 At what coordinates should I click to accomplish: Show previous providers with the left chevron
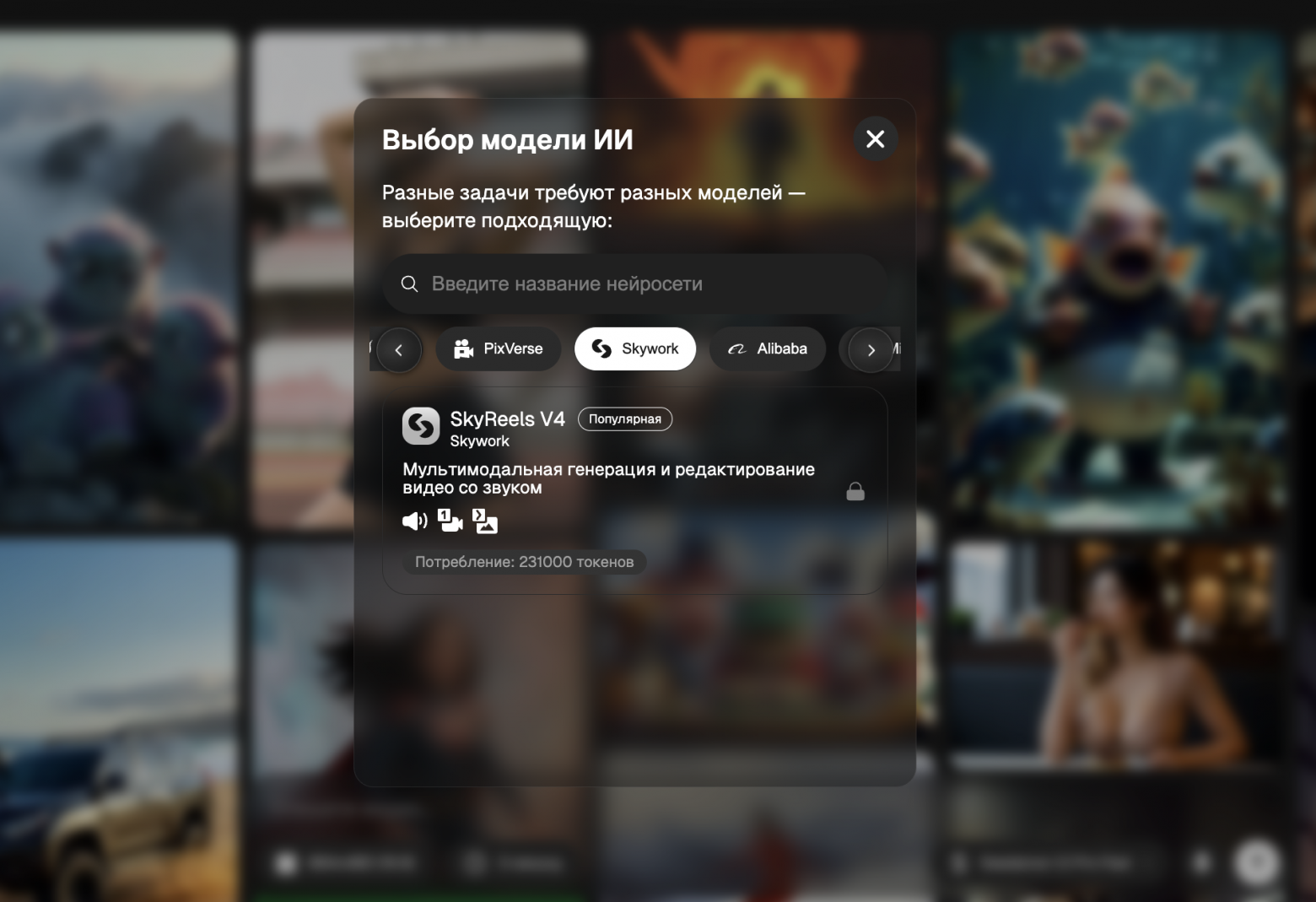tap(399, 349)
